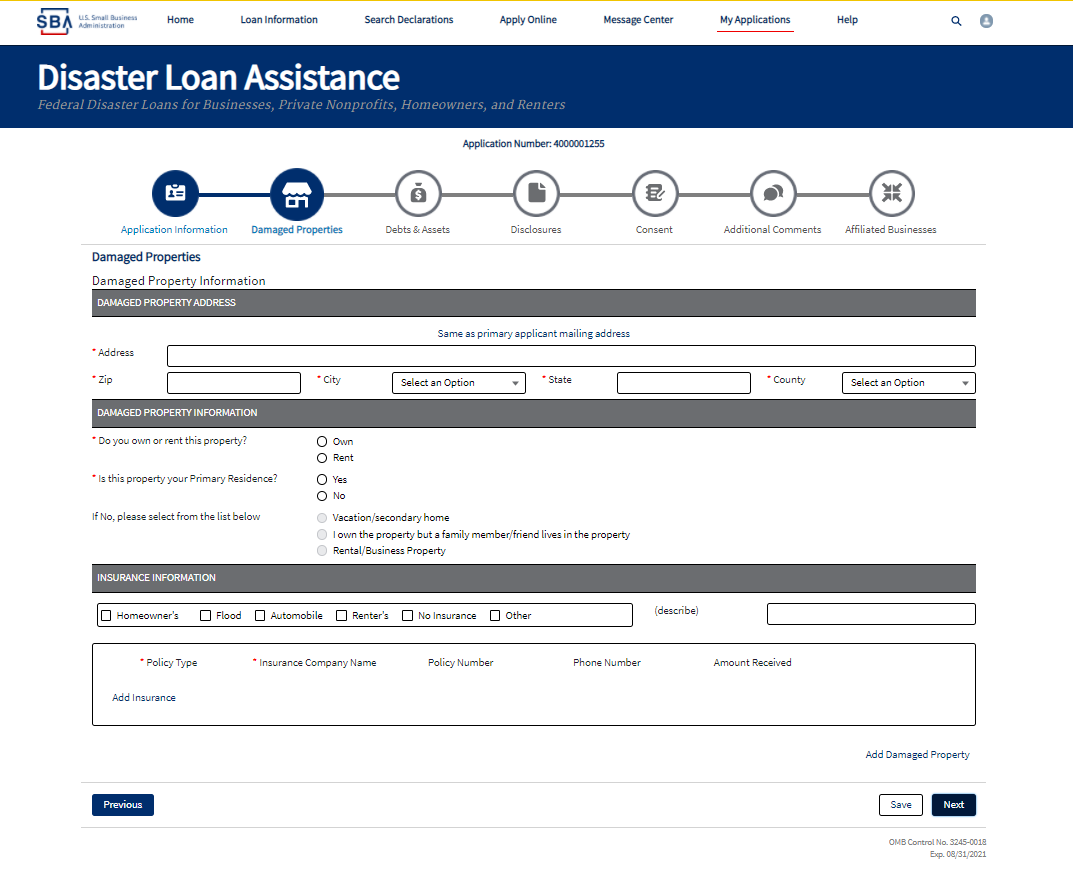Select Rental/Business Property option
Image resolution: width=1073 pixels, height=894 pixels.
coord(322,551)
